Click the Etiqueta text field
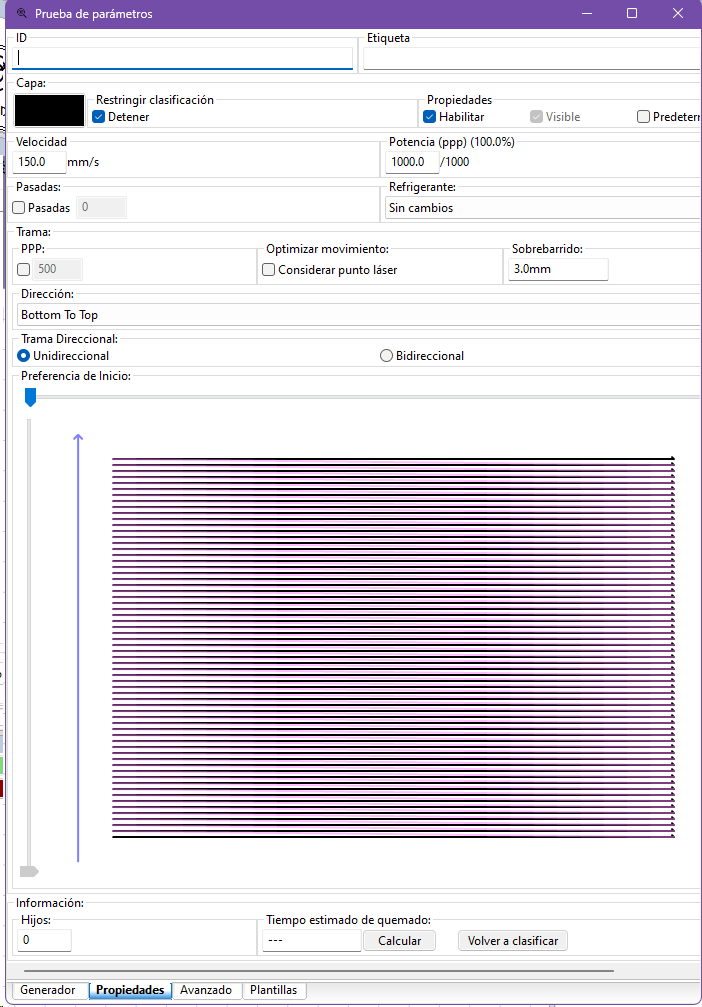 click(532, 58)
